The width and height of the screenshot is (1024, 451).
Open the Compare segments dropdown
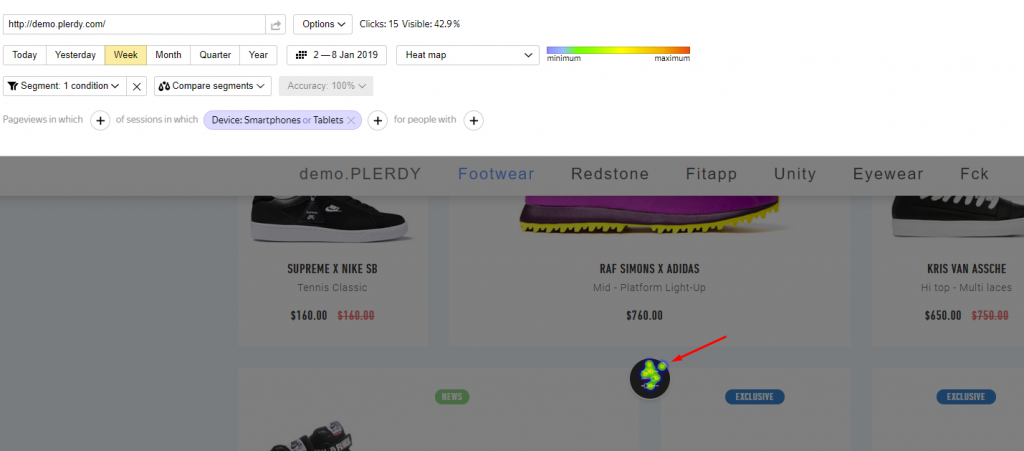213,86
